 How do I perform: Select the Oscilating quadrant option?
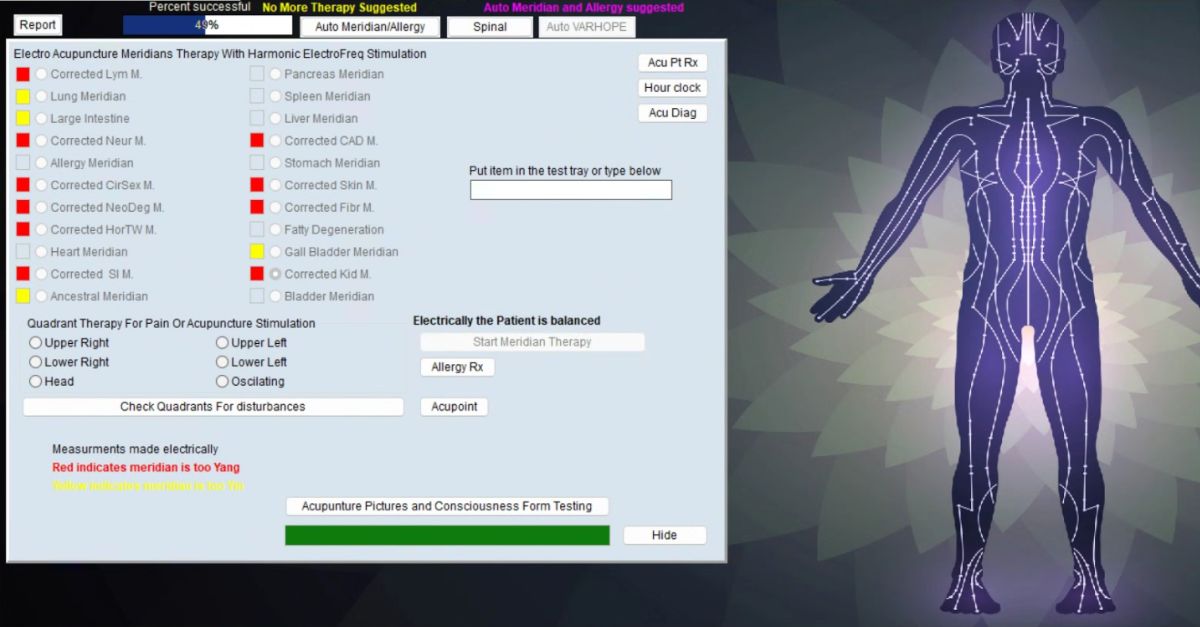click(x=222, y=381)
